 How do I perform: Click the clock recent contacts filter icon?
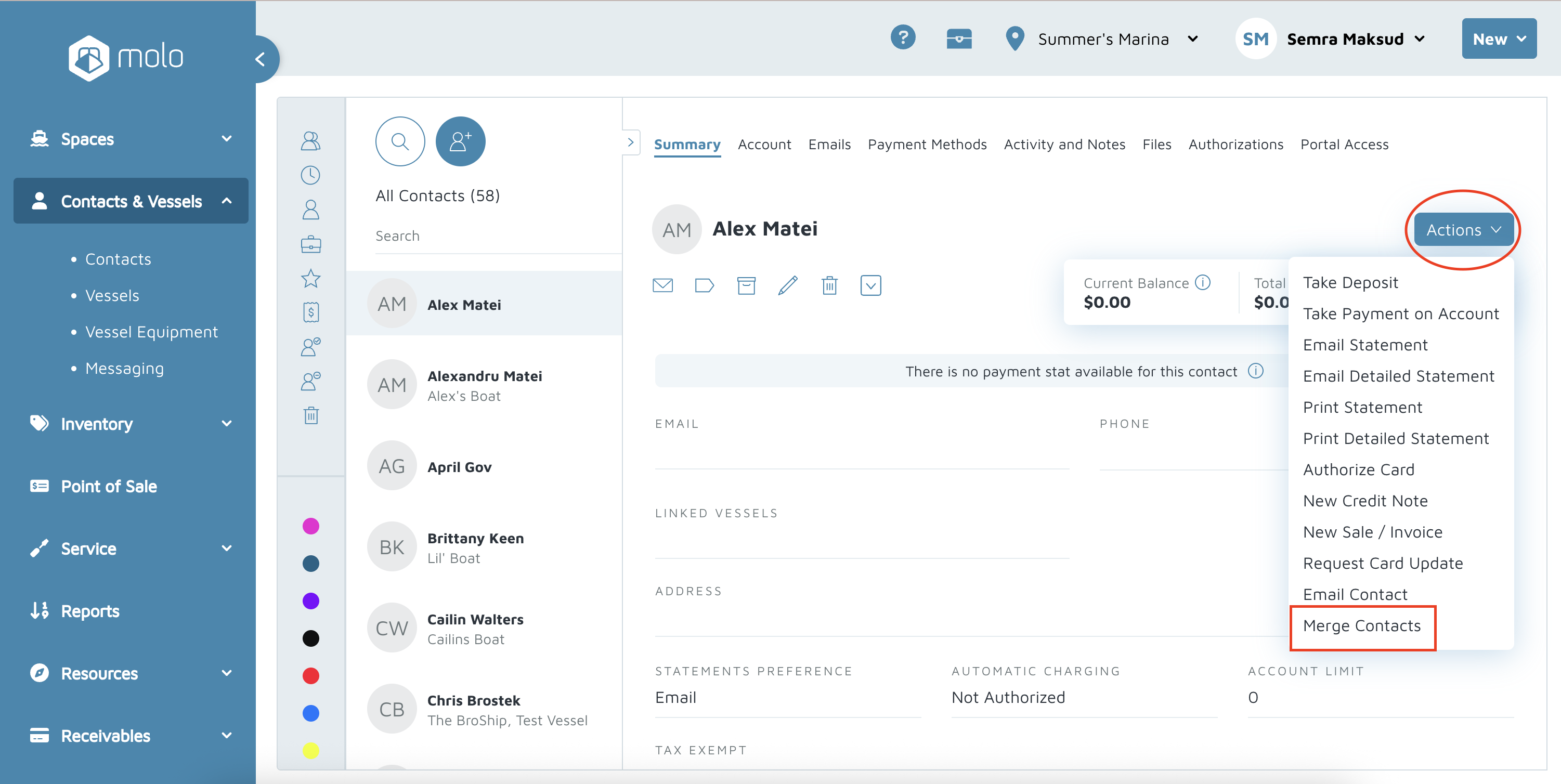tap(311, 176)
